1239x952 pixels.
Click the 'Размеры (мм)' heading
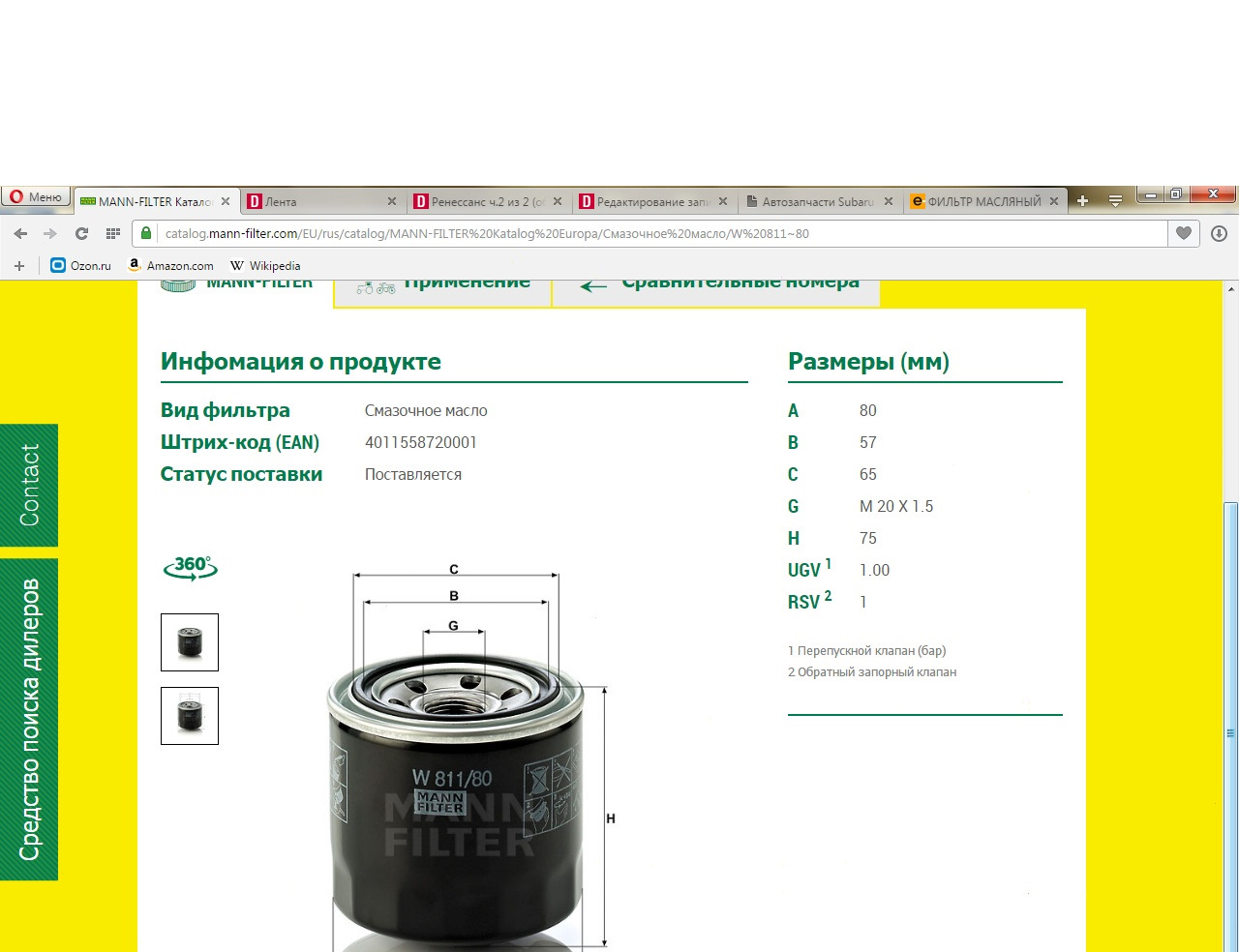[x=868, y=362]
